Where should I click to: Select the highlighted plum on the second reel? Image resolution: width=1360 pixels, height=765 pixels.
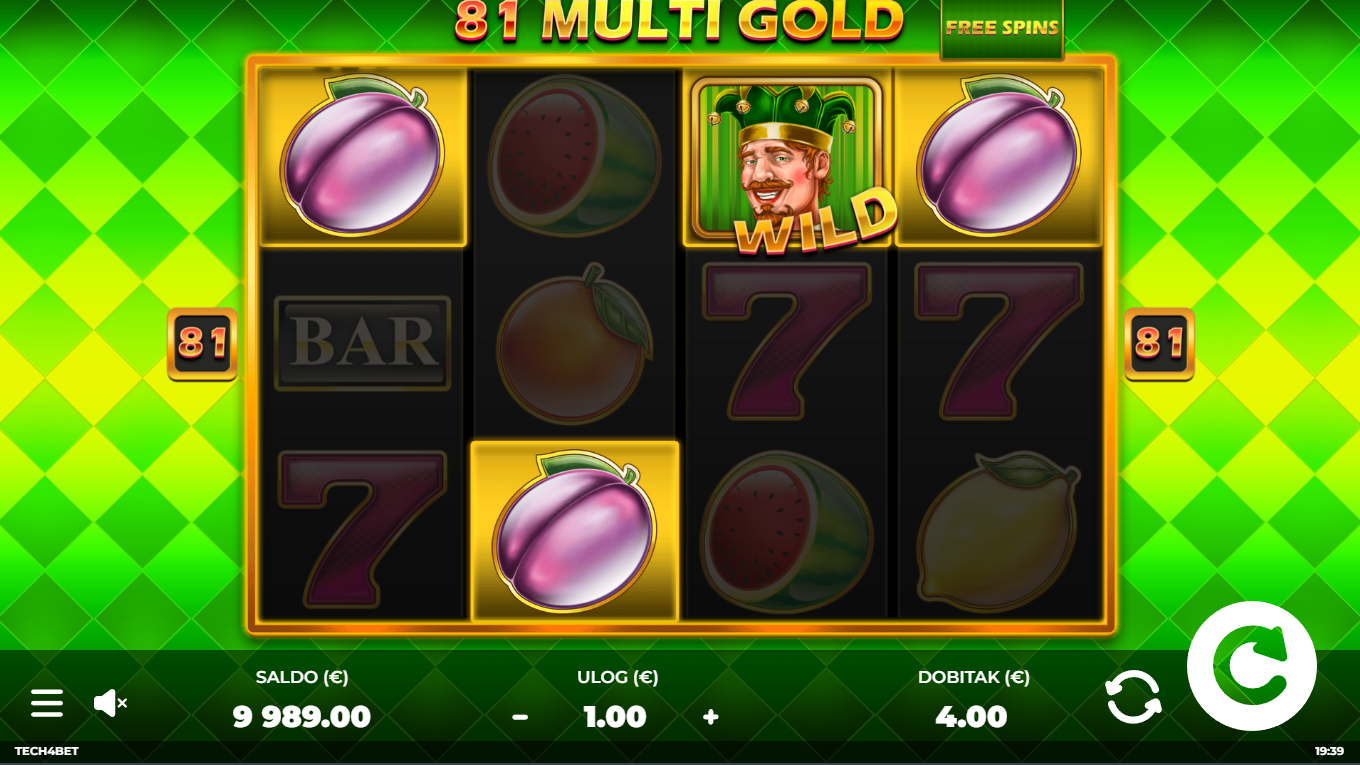click(x=575, y=531)
